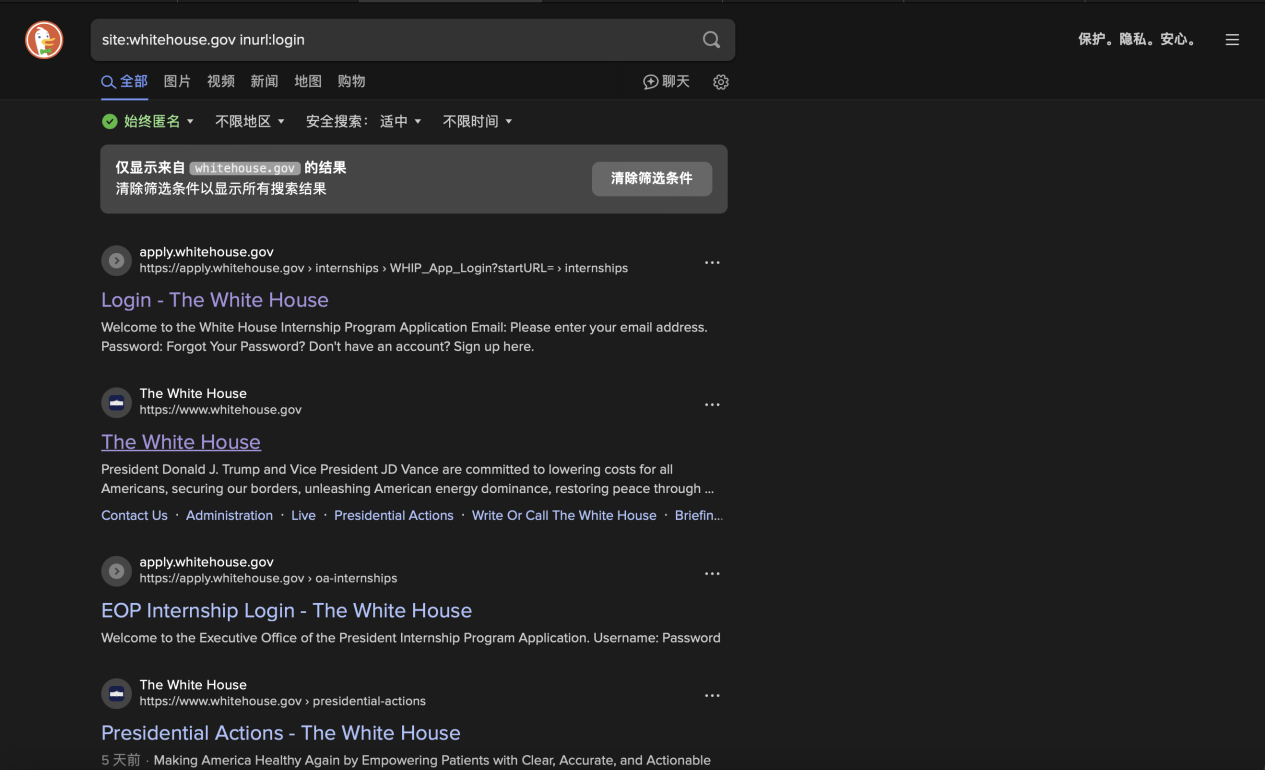The height and width of the screenshot is (770, 1265).
Task: Expand the 不限地区 region dropdown
Action: click(250, 122)
